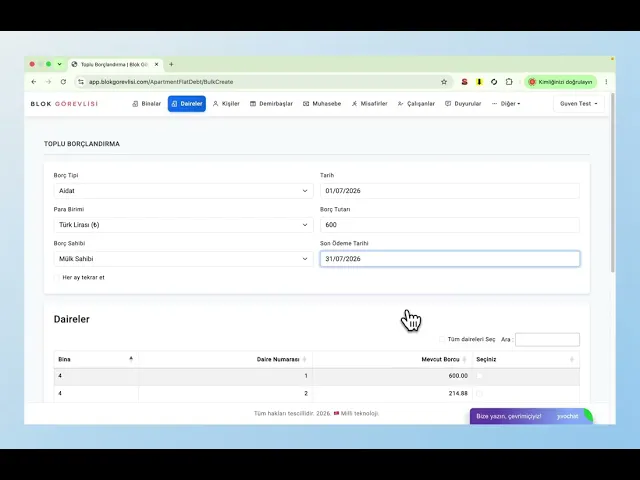Image resolution: width=640 pixels, height=480 pixels.
Task: Open the Daireler menu
Action: point(187,104)
